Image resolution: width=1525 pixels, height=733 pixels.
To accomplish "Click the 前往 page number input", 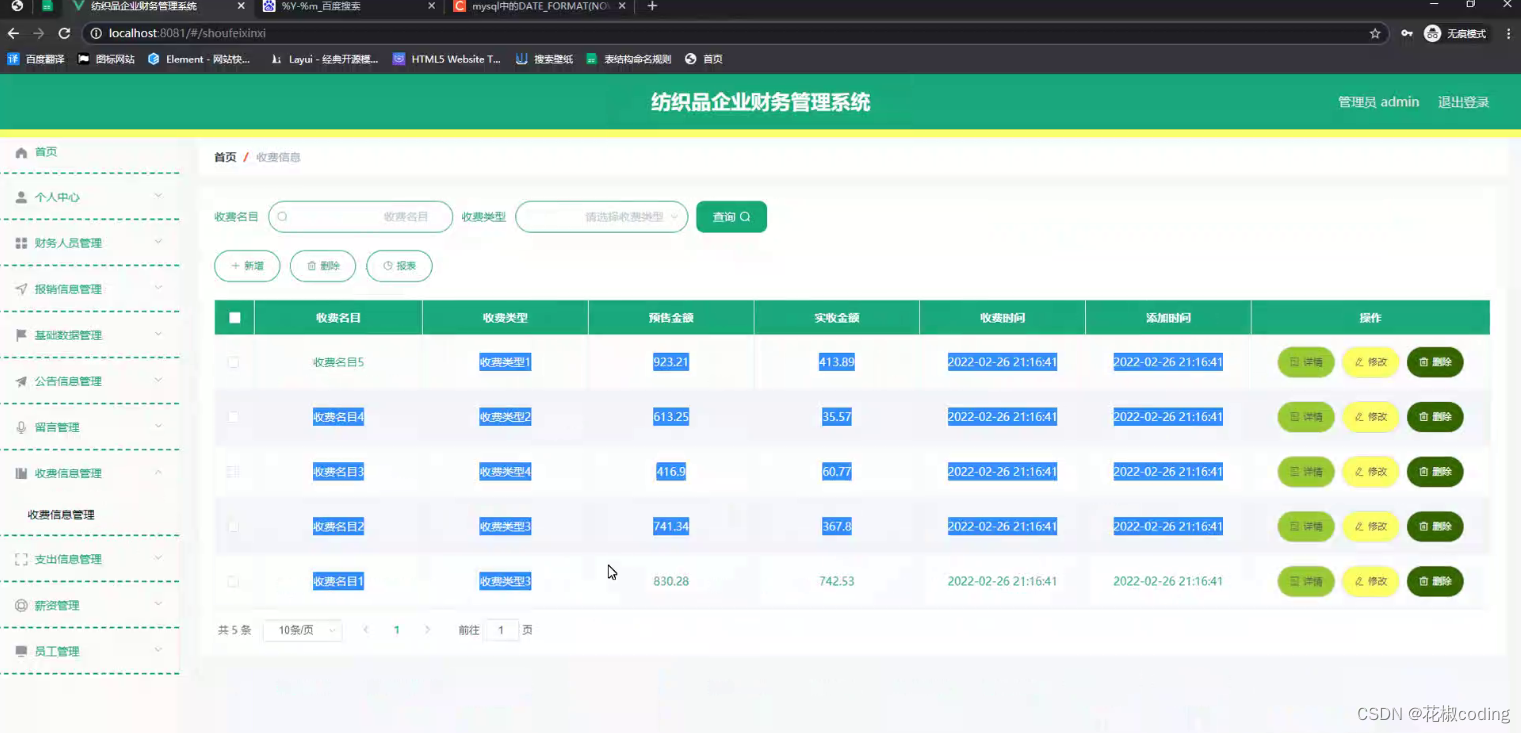I will click(x=501, y=630).
